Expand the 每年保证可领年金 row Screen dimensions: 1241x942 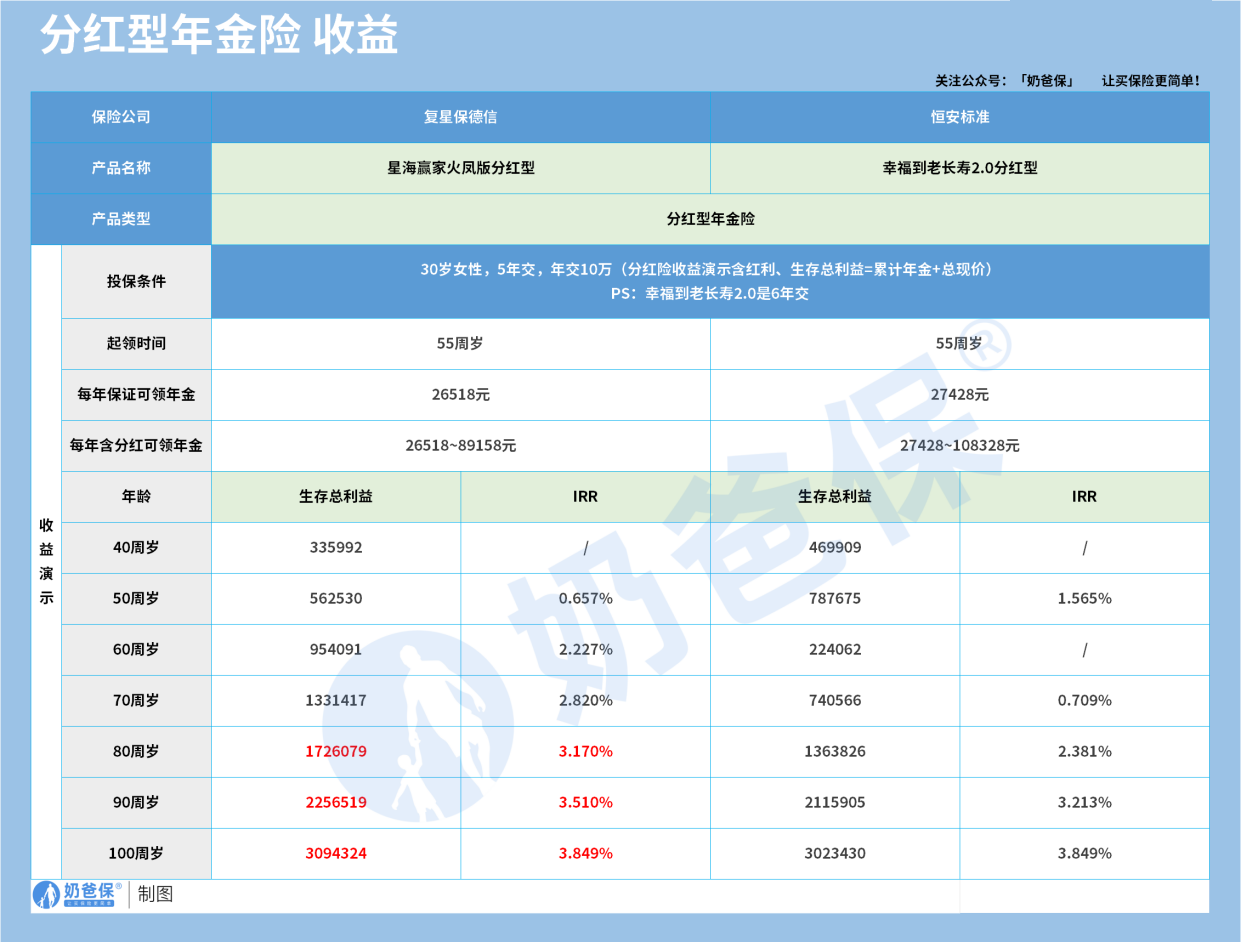point(135,394)
